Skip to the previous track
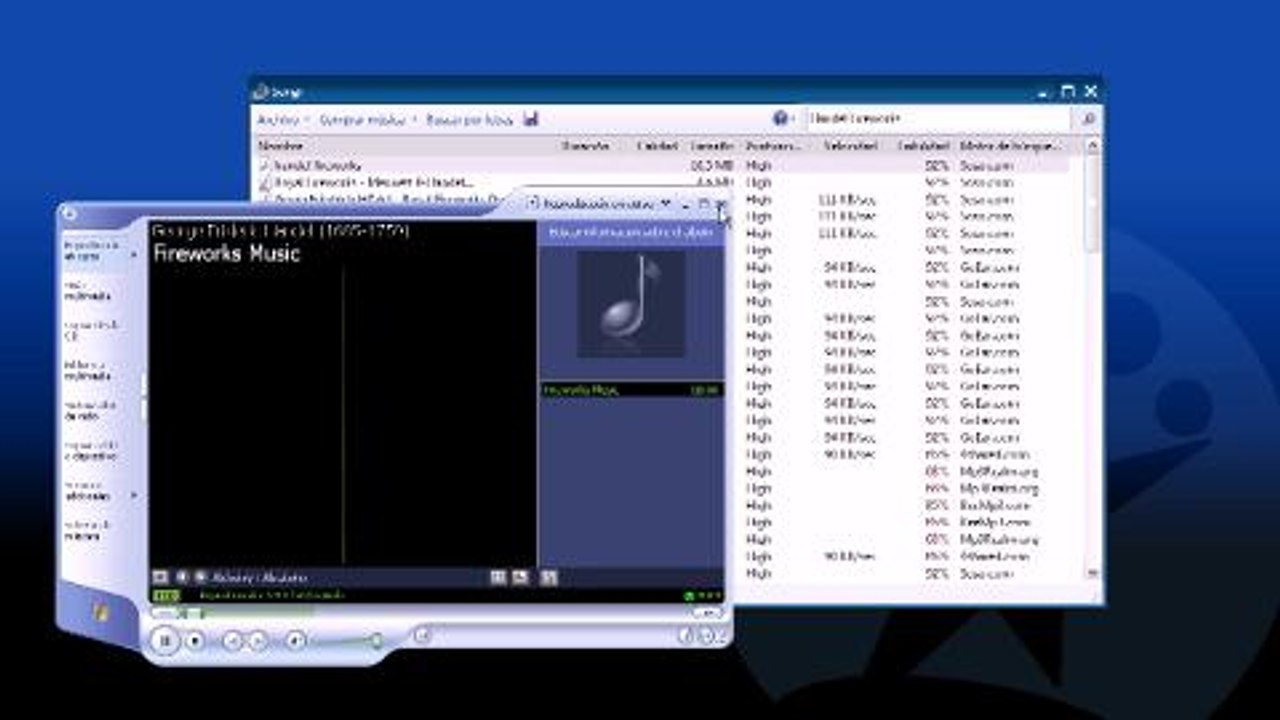 tap(232, 640)
